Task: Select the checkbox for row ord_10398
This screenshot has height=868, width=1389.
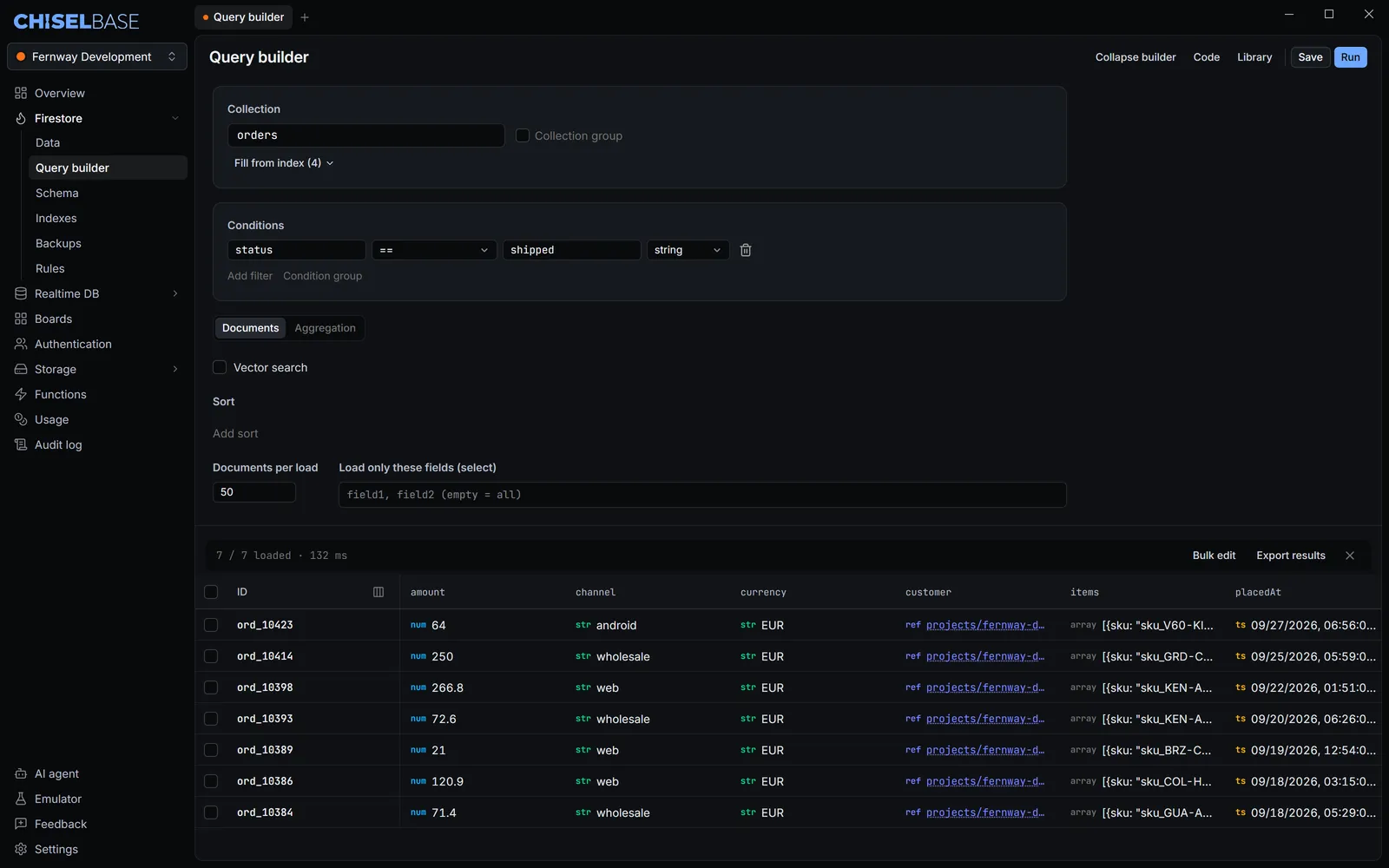Action: [x=211, y=687]
